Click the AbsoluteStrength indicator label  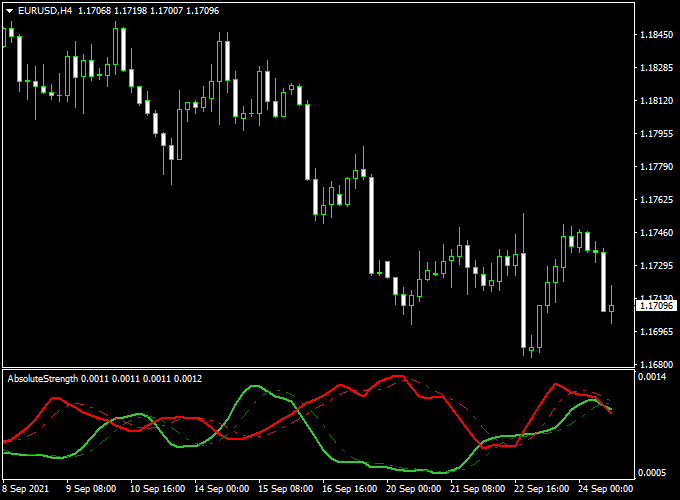(x=43, y=379)
